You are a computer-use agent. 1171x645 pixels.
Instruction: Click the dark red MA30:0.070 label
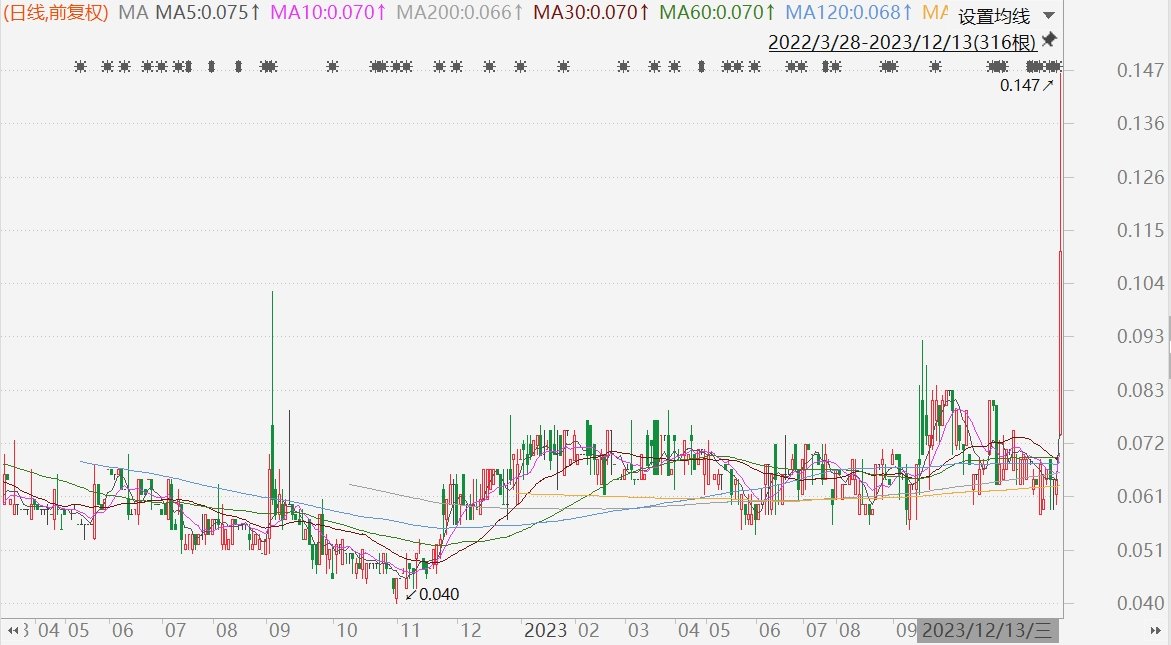click(x=592, y=13)
